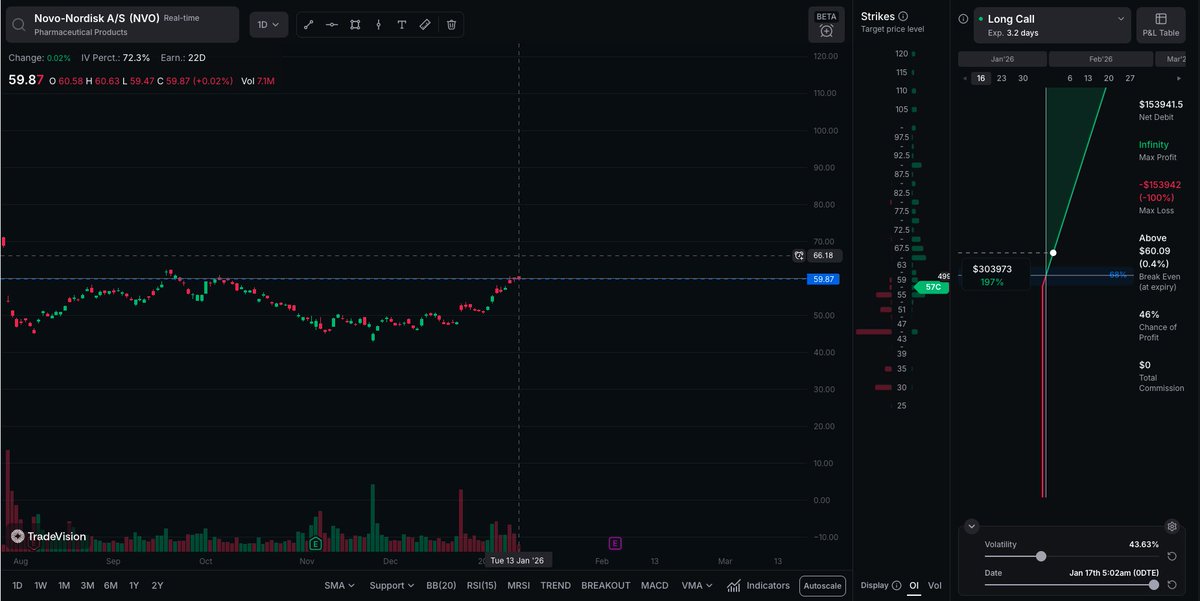Viewport: 1200px width, 601px height.
Task: Open the P&L Table
Action: [1161, 25]
